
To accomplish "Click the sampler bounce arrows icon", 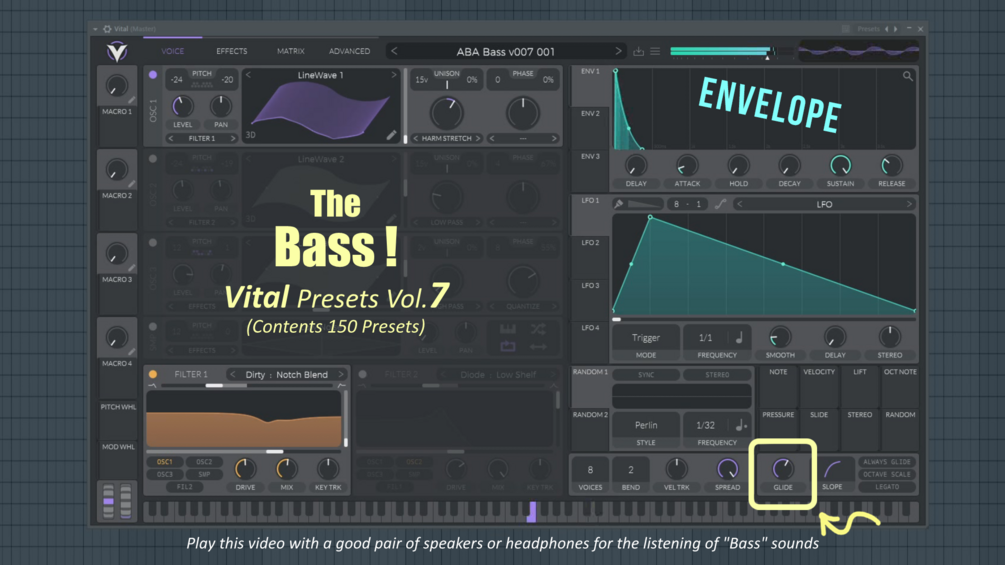I will 538,347.
